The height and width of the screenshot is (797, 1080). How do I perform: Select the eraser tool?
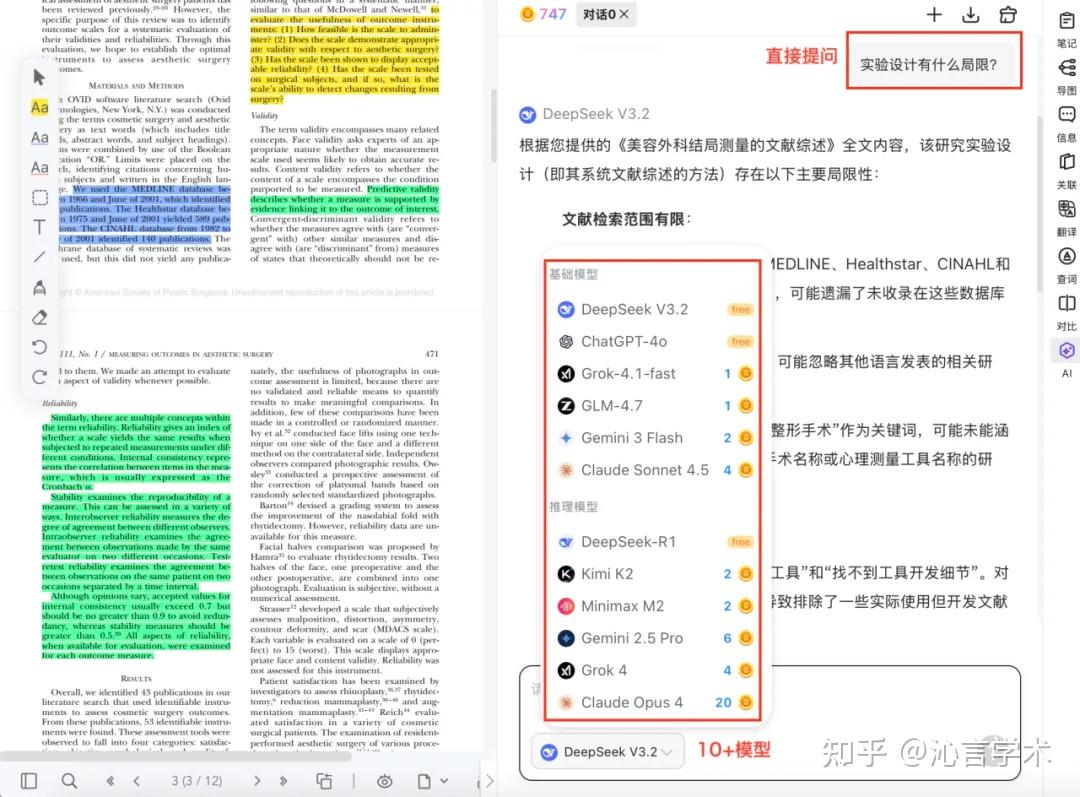[x=39, y=317]
